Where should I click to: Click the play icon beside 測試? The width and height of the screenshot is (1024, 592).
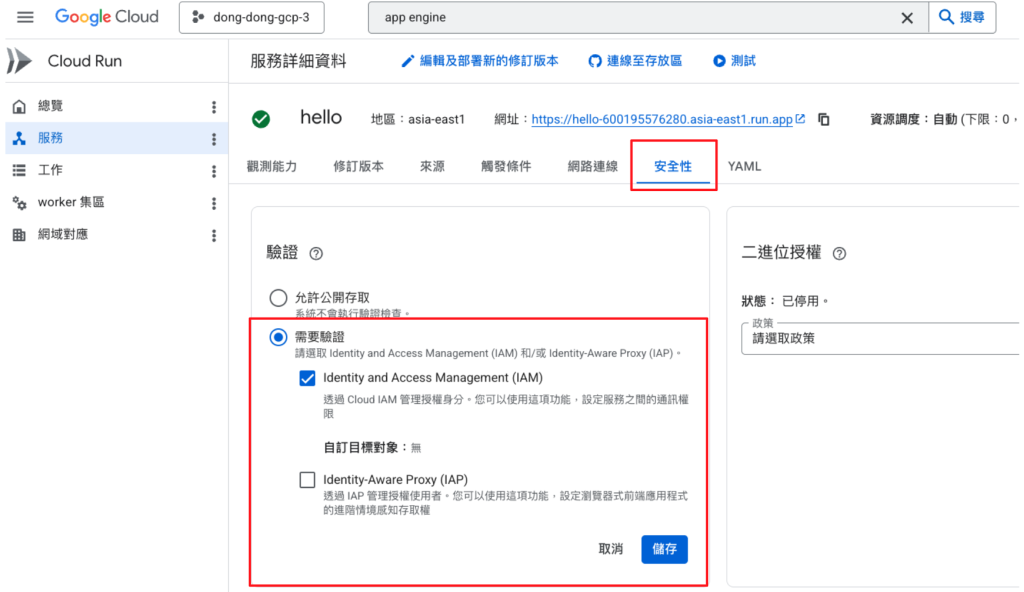coord(719,61)
